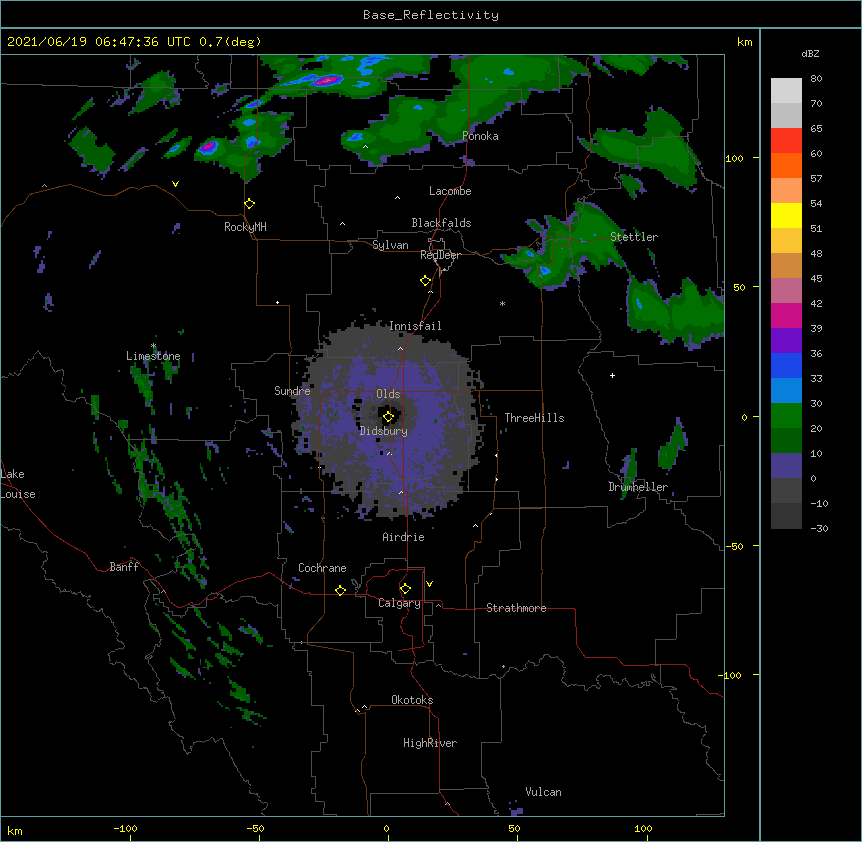Click the yellow marker south of RedDeer

(426, 281)
